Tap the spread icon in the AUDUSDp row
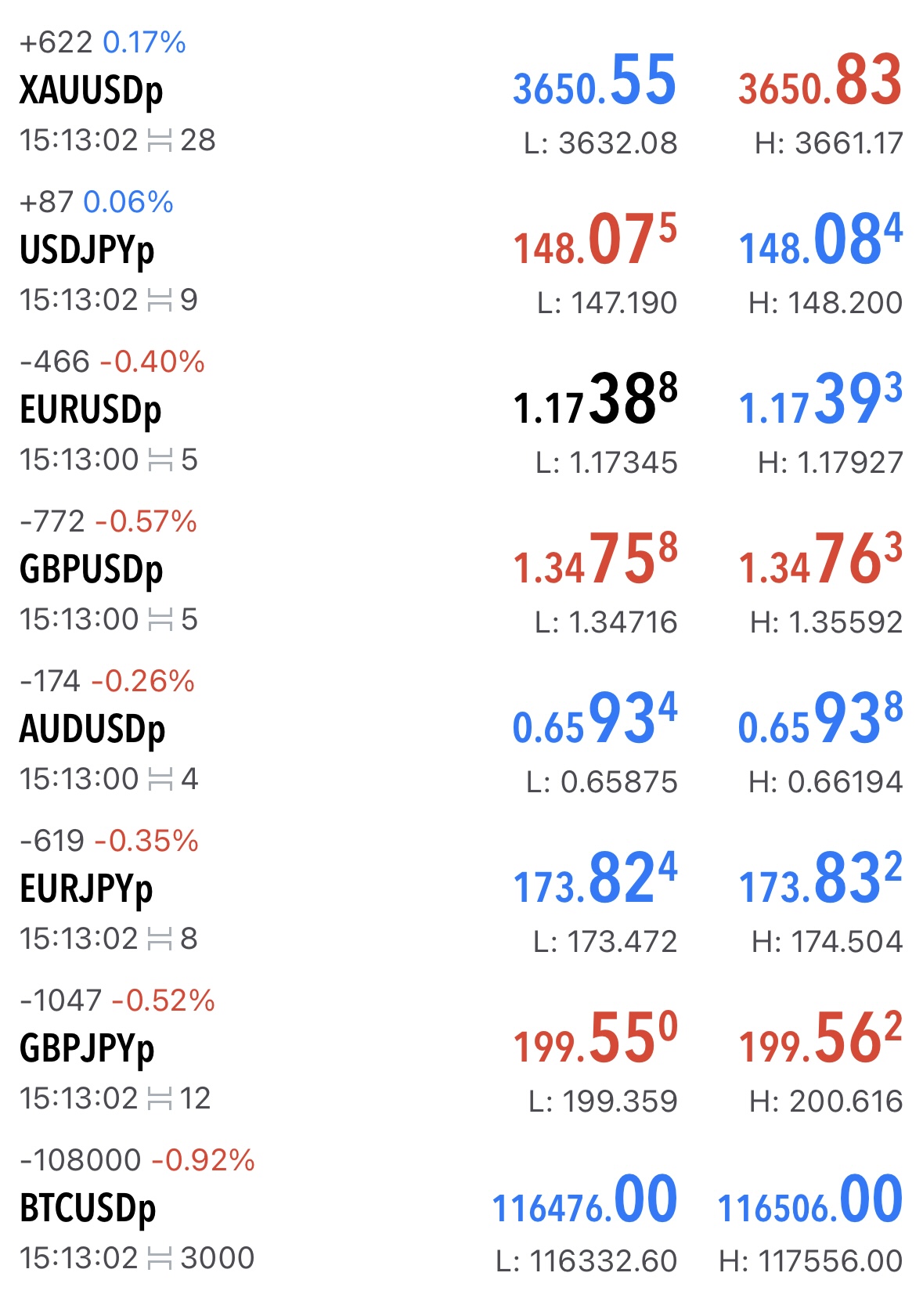 coord(159,780)
